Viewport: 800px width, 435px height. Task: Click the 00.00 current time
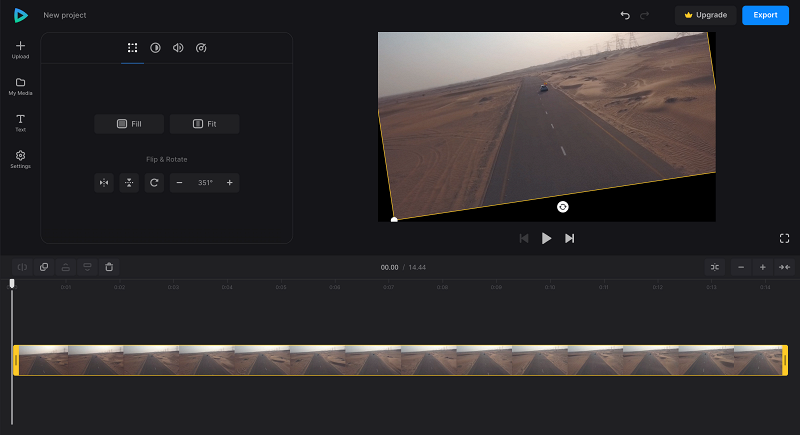[389, 267]
